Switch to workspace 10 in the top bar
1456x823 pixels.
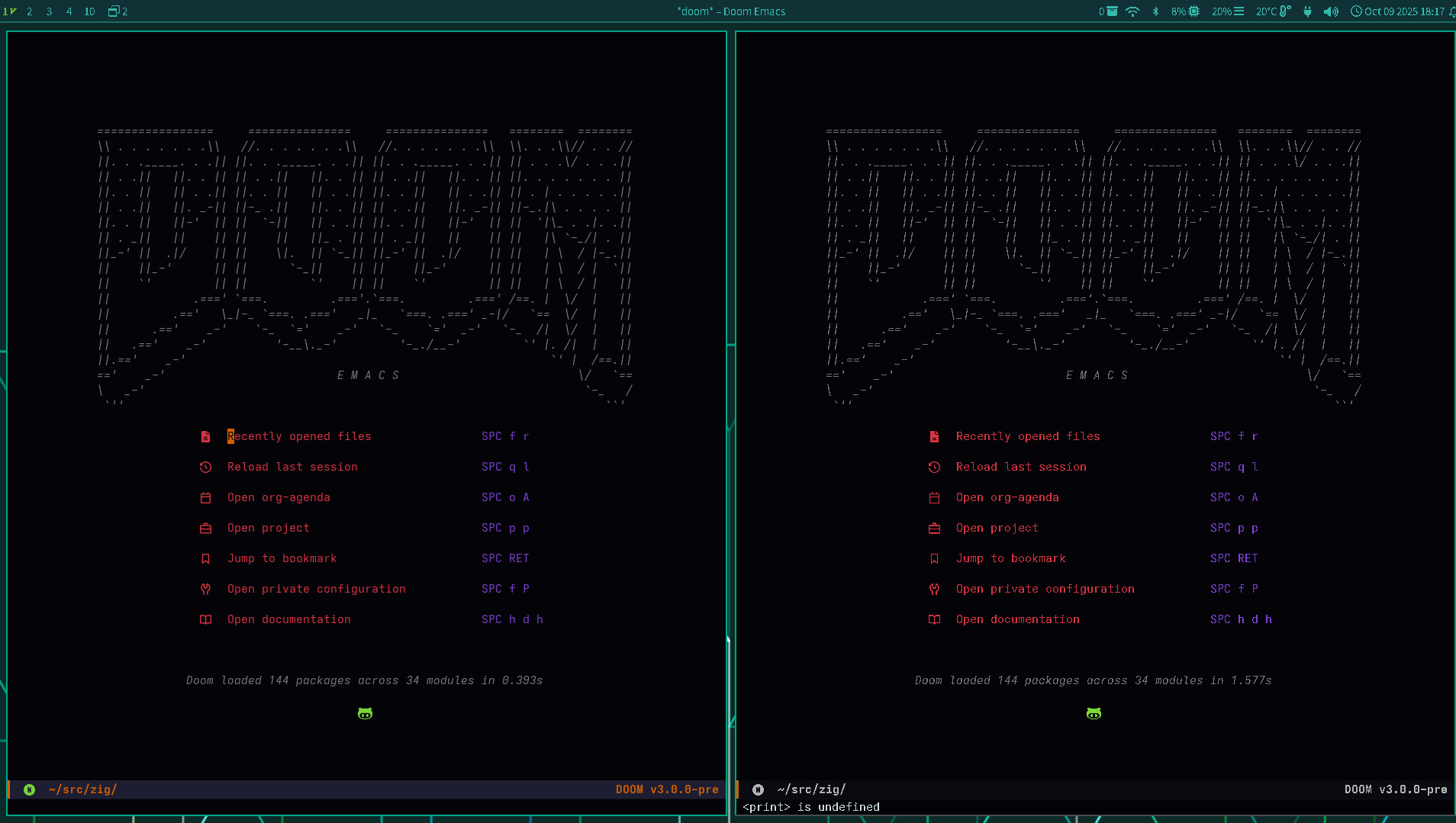click(x=89, y=11)
